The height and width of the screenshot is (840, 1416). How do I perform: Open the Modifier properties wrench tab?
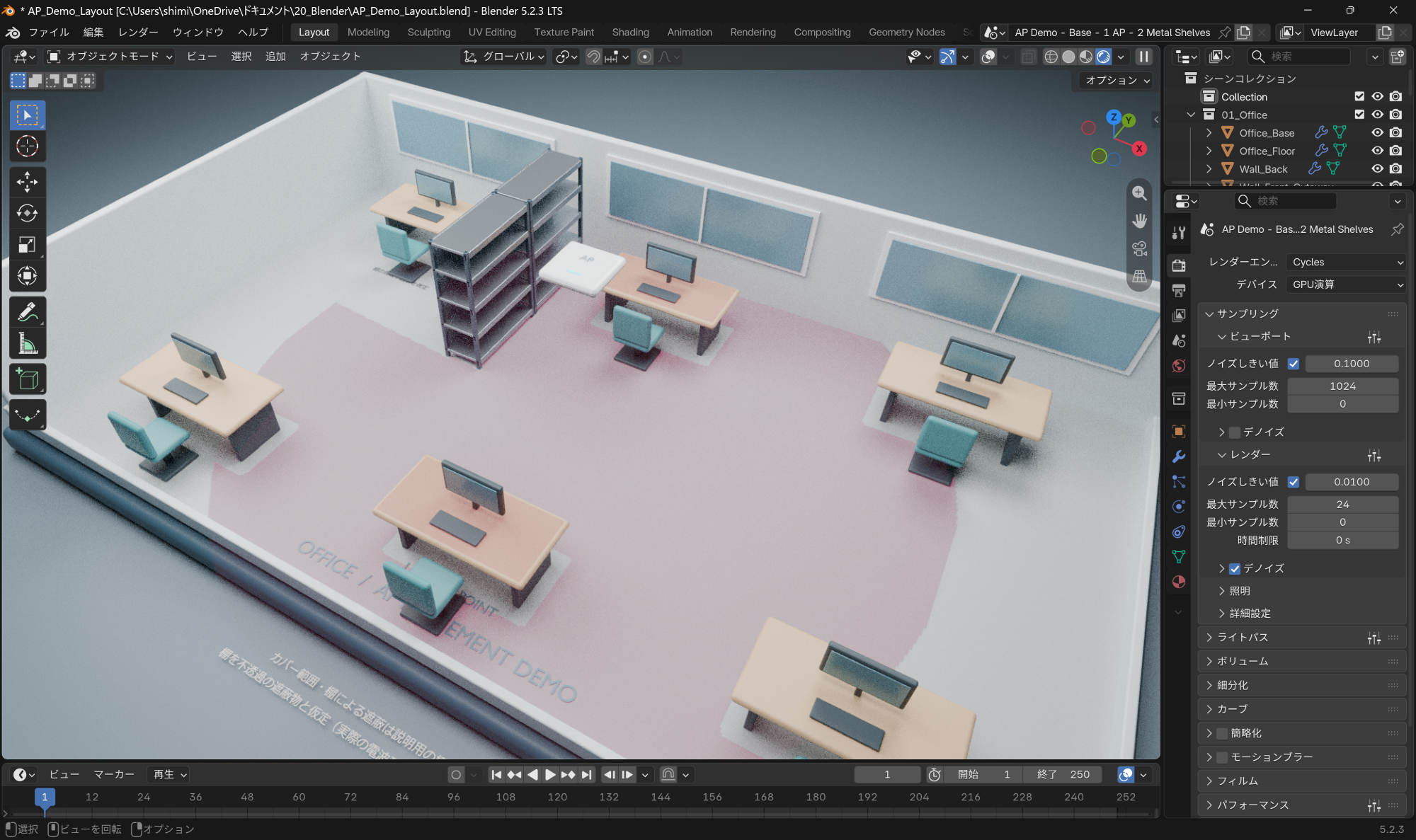pyautogui.click(x=1179, y=456)
